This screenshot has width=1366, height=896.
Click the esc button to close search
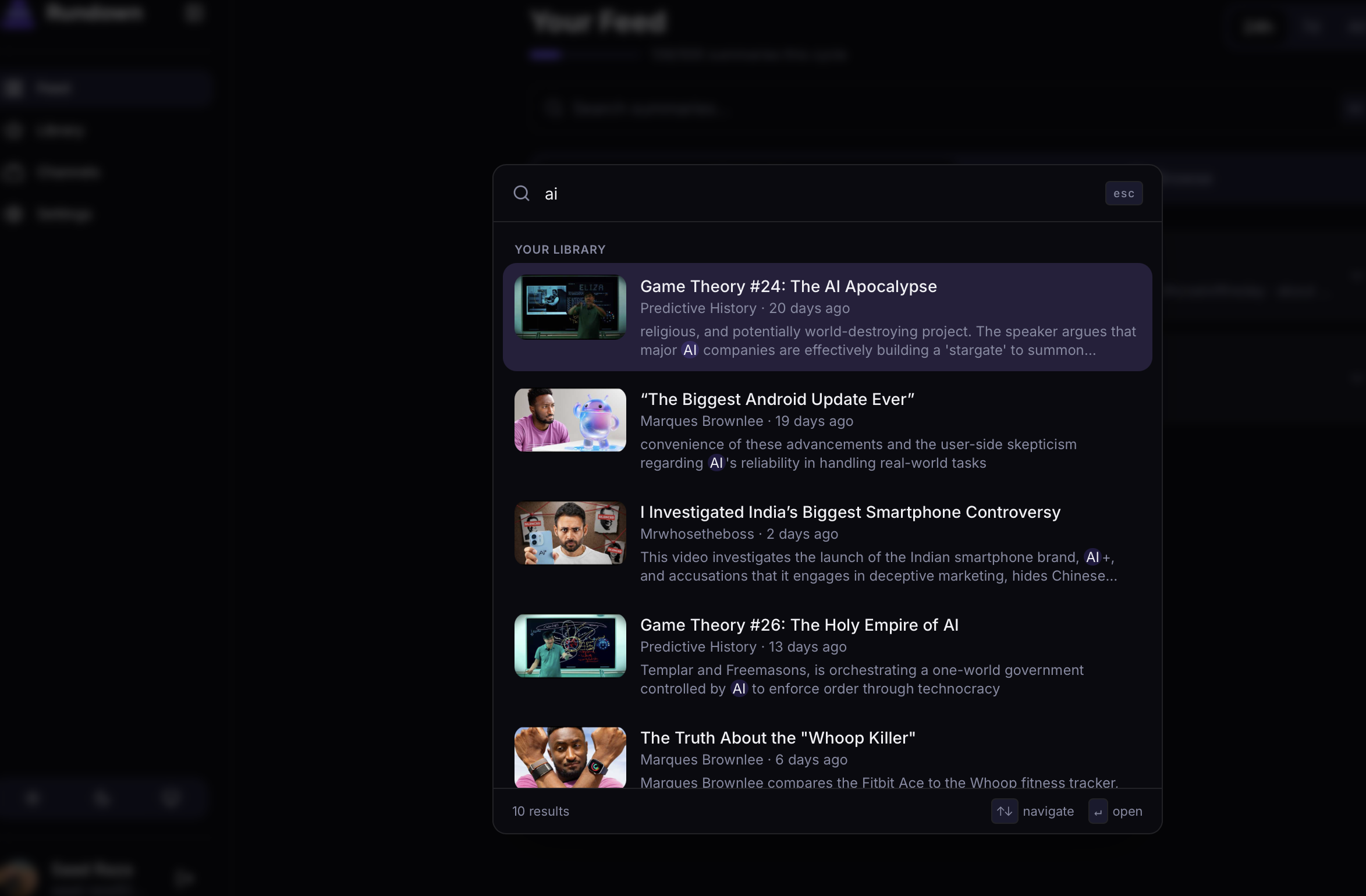1123,193
